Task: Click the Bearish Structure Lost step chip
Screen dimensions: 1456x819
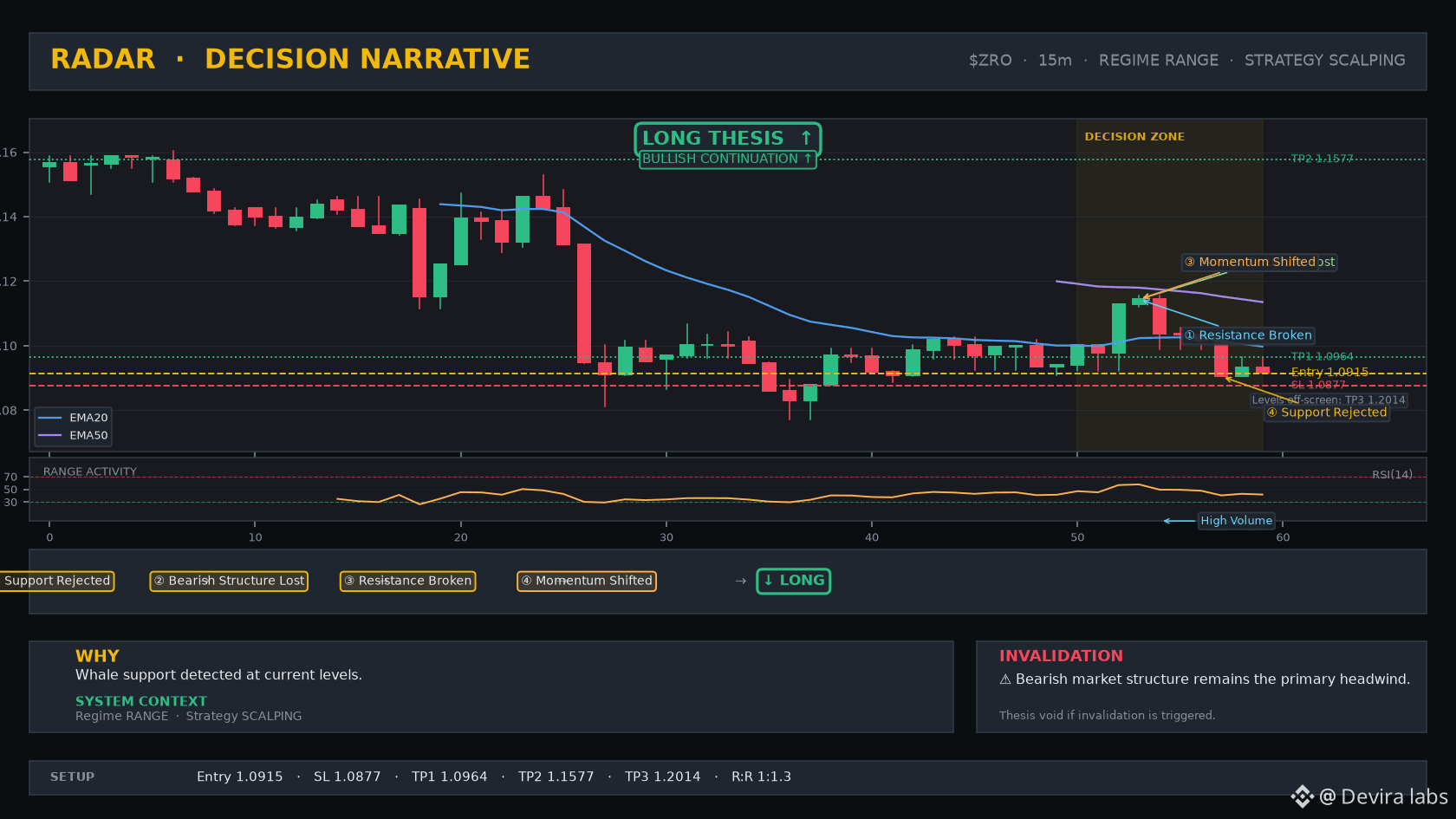Action: tap(229, 581)
